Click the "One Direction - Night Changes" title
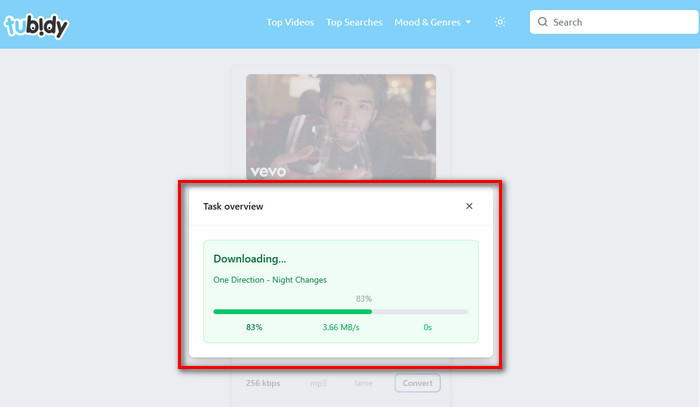The height and width of the screenshot is (407, 700). click(x=270, y=280)
